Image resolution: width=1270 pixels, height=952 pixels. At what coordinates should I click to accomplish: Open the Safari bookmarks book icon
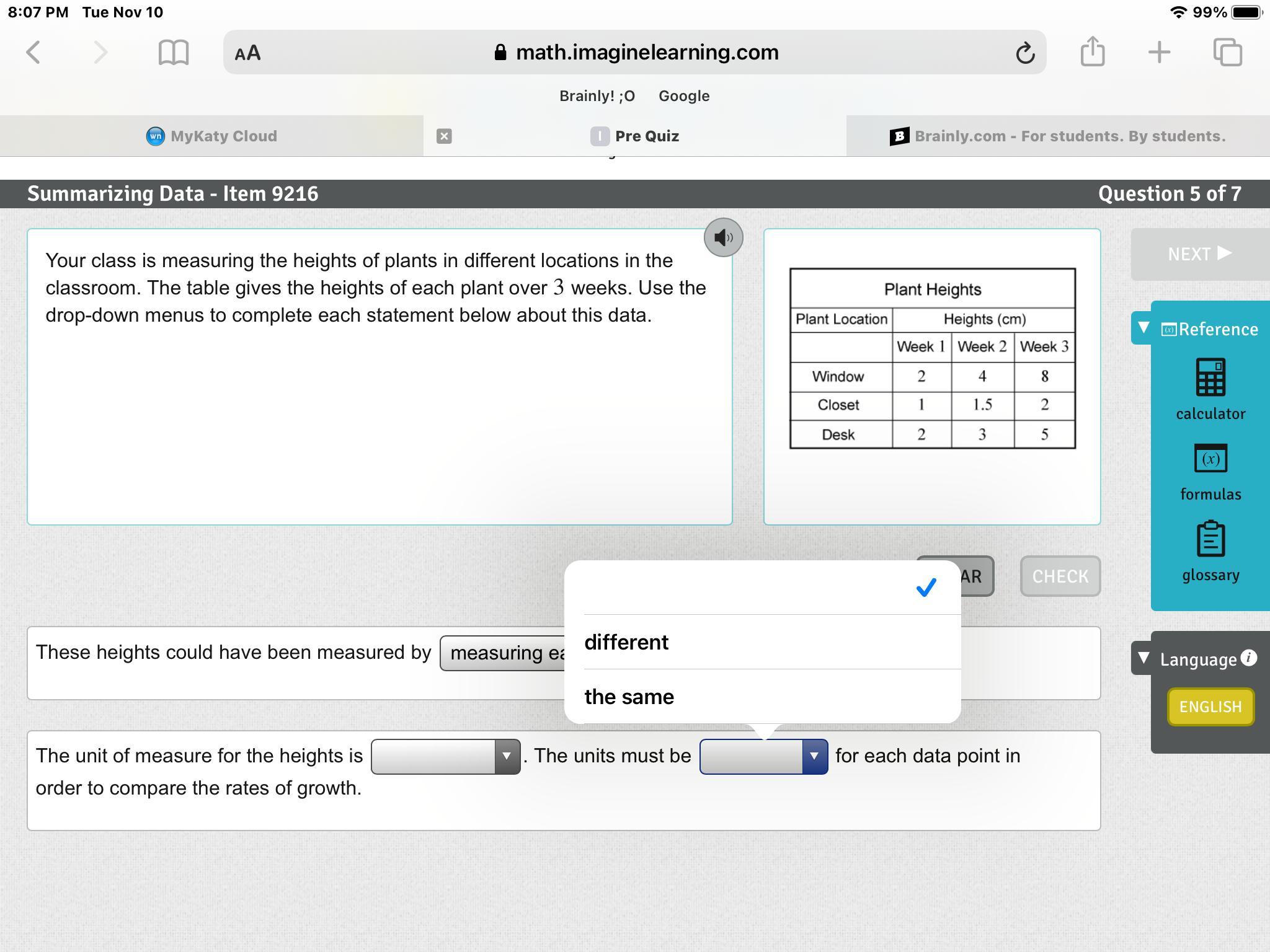(x=174, y=52)
